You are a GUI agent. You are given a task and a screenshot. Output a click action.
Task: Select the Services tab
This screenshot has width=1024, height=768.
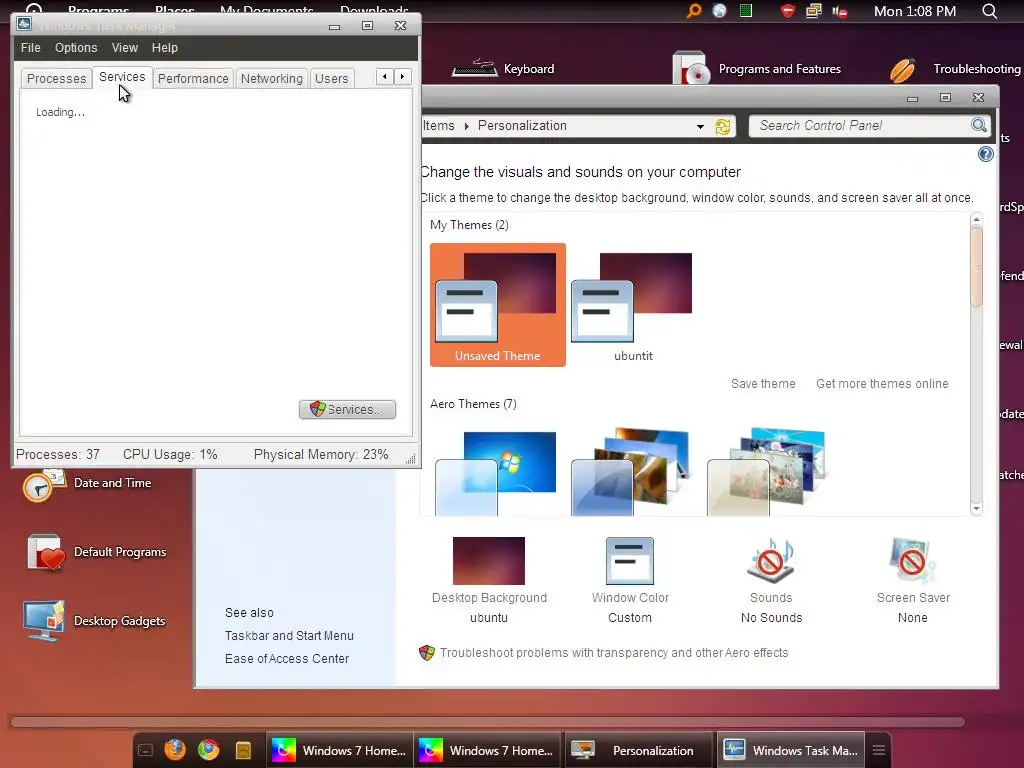(122, 77)
